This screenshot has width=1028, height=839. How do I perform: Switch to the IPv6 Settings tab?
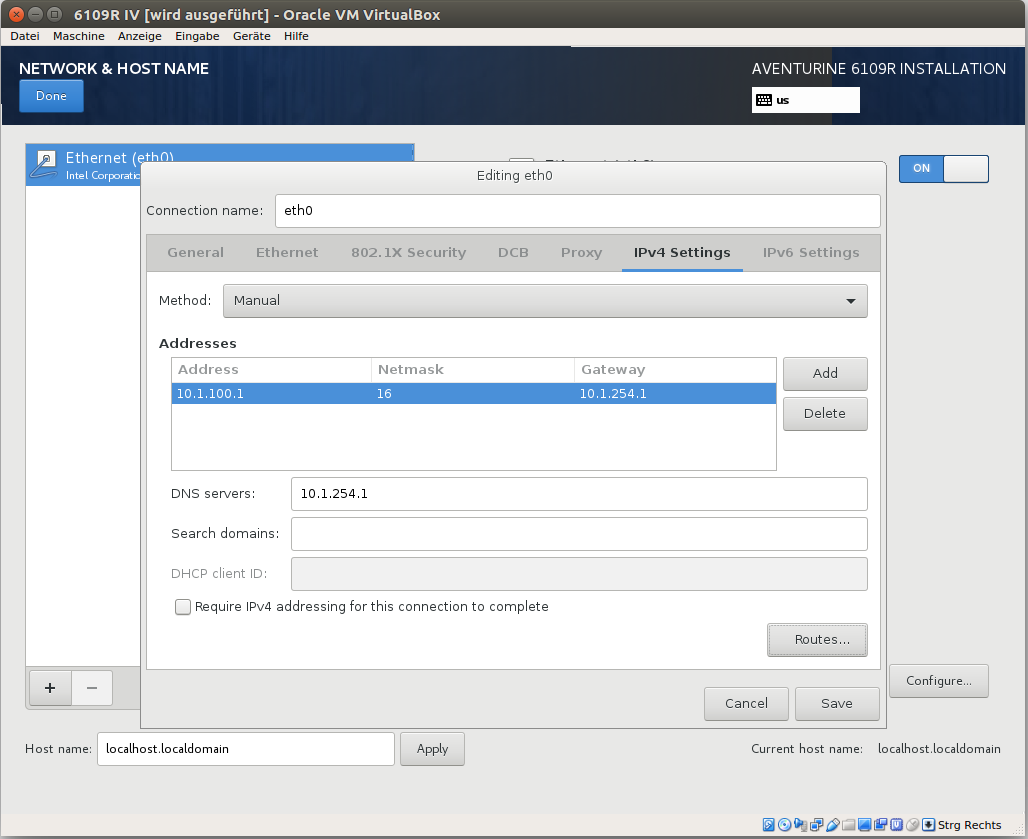tap(811, 253)
